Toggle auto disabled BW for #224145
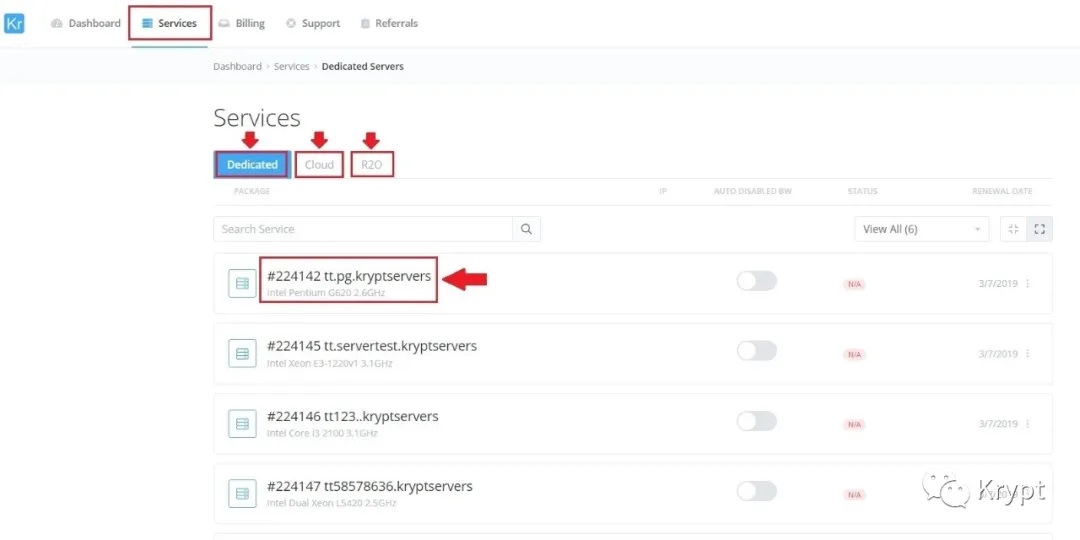The width and height of the screenshot is (1080, 540). pos(756,351)
